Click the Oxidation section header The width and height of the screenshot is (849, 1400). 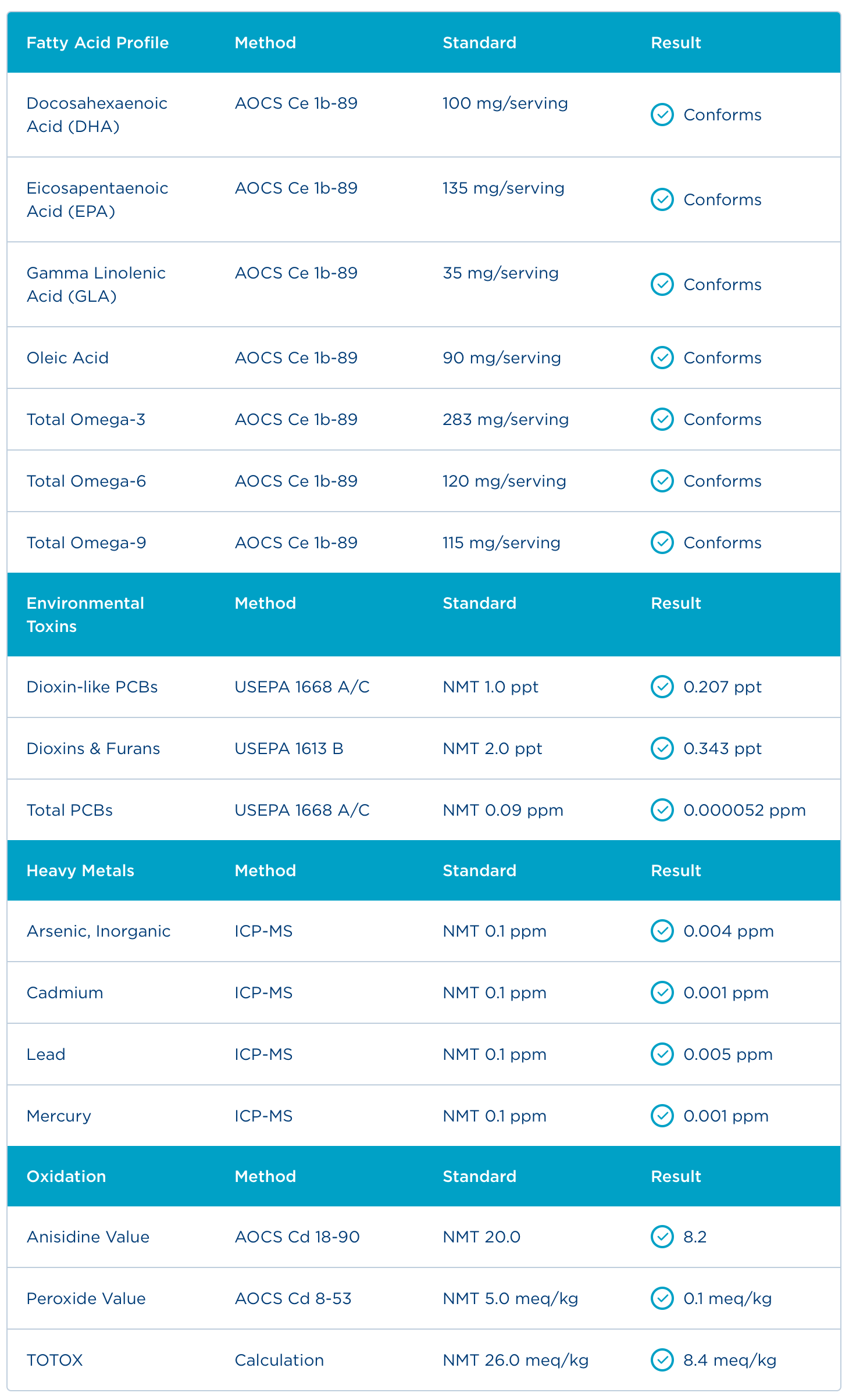click(66, 1176)
